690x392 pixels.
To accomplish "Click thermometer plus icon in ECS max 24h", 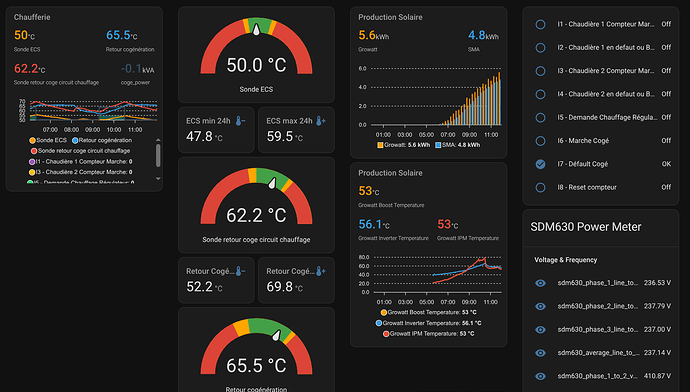I will coord(321,121).
